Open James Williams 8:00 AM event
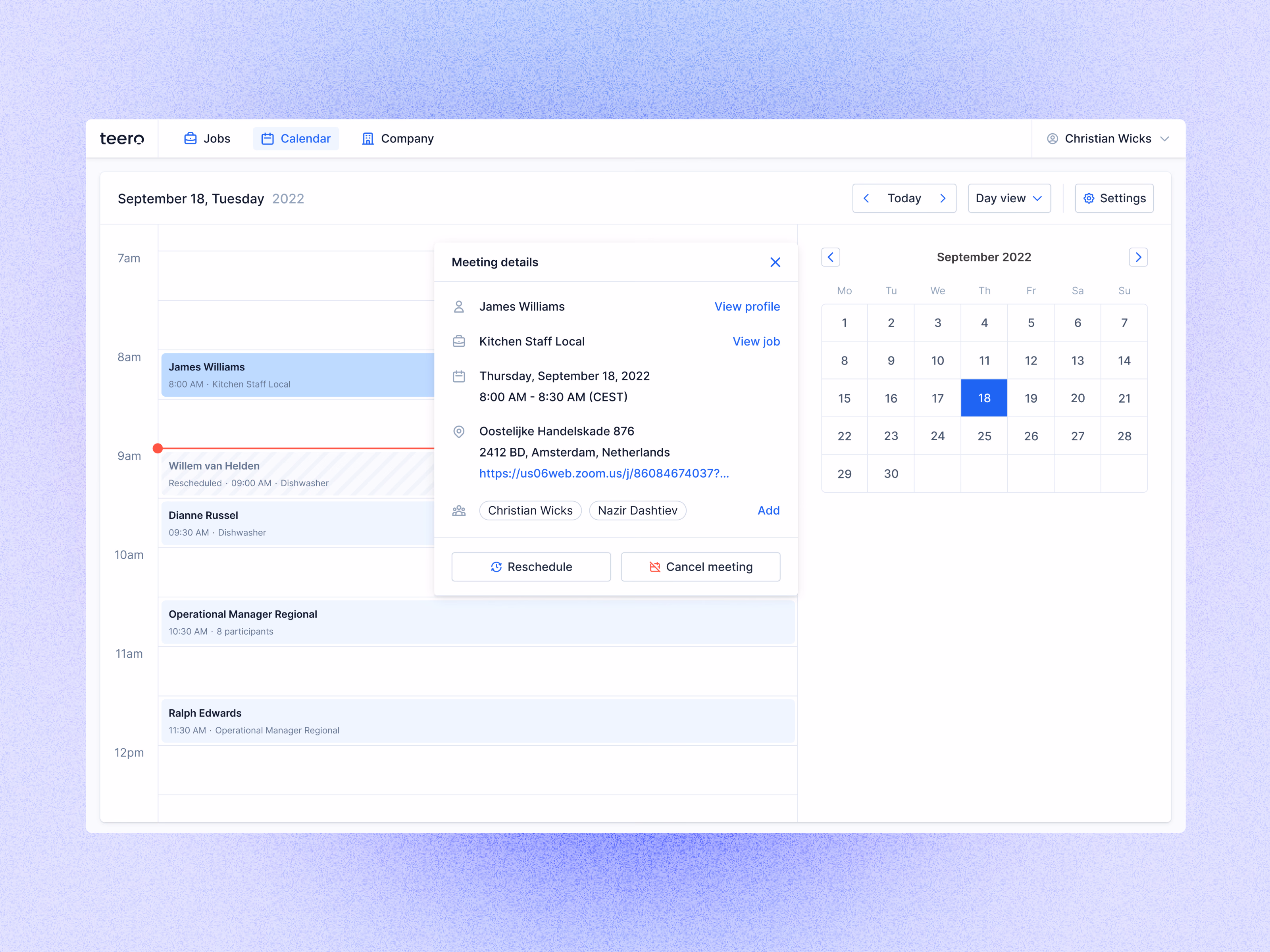Image resolution: width=1270 pixels, height=952 pixels. pyautogui.click(x=298, y=375)
